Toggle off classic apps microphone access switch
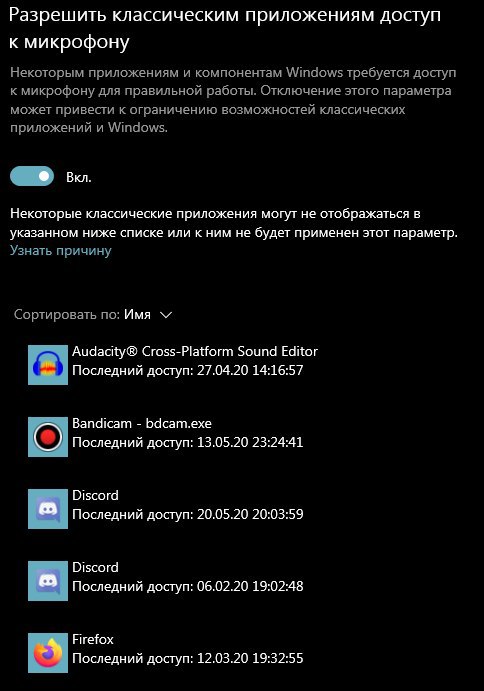This screenshot has height=691, width=484. click(32, 176)
